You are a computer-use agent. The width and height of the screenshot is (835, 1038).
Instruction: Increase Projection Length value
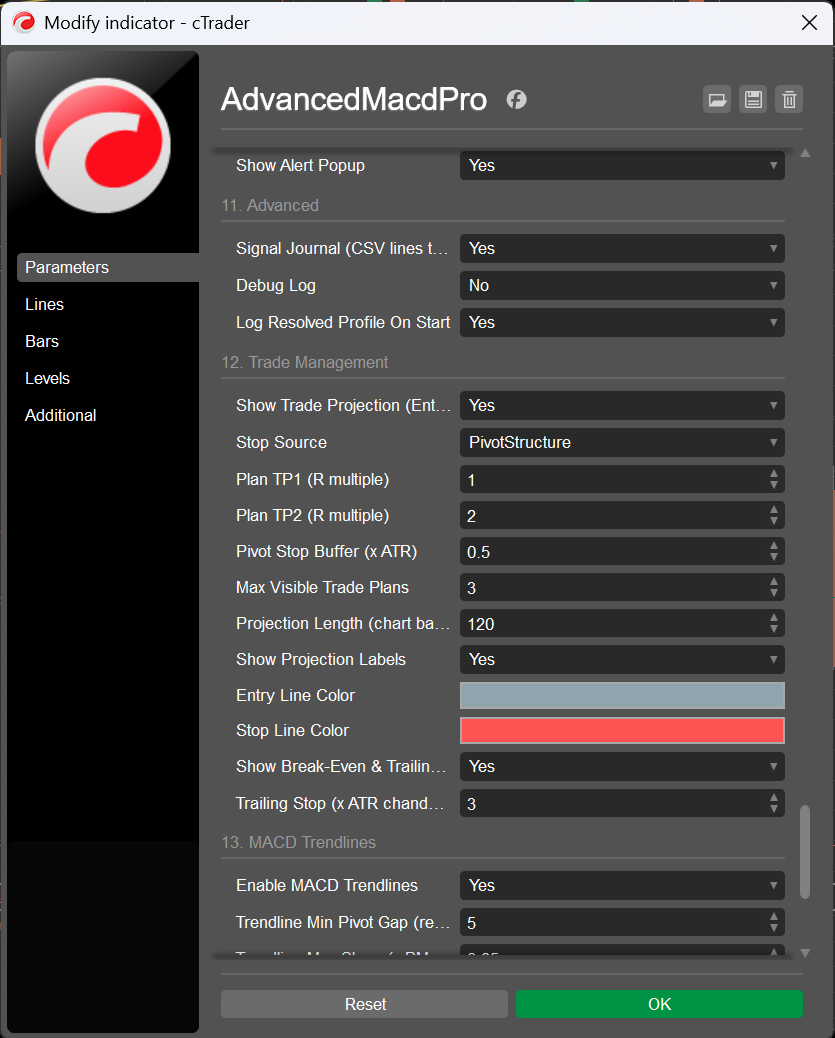[x=774, y=618]
